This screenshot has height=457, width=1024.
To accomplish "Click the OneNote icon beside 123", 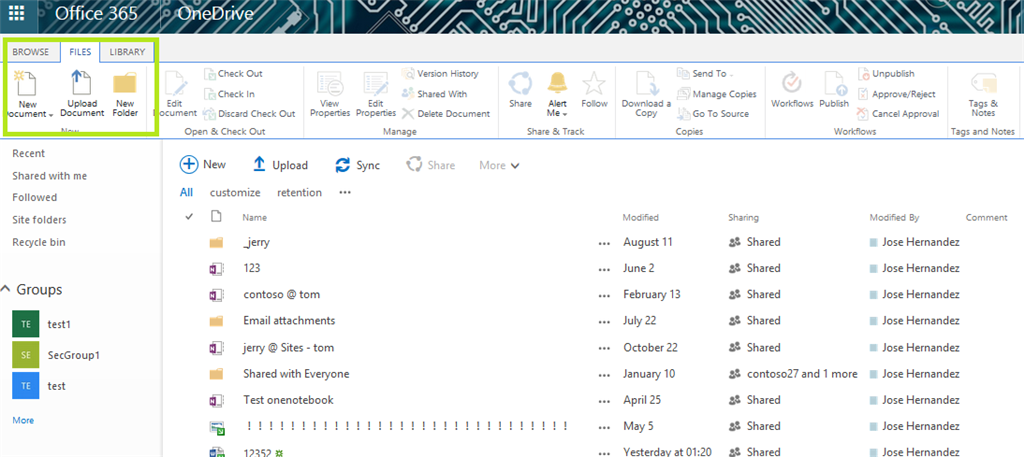I will tap(216, 268).
